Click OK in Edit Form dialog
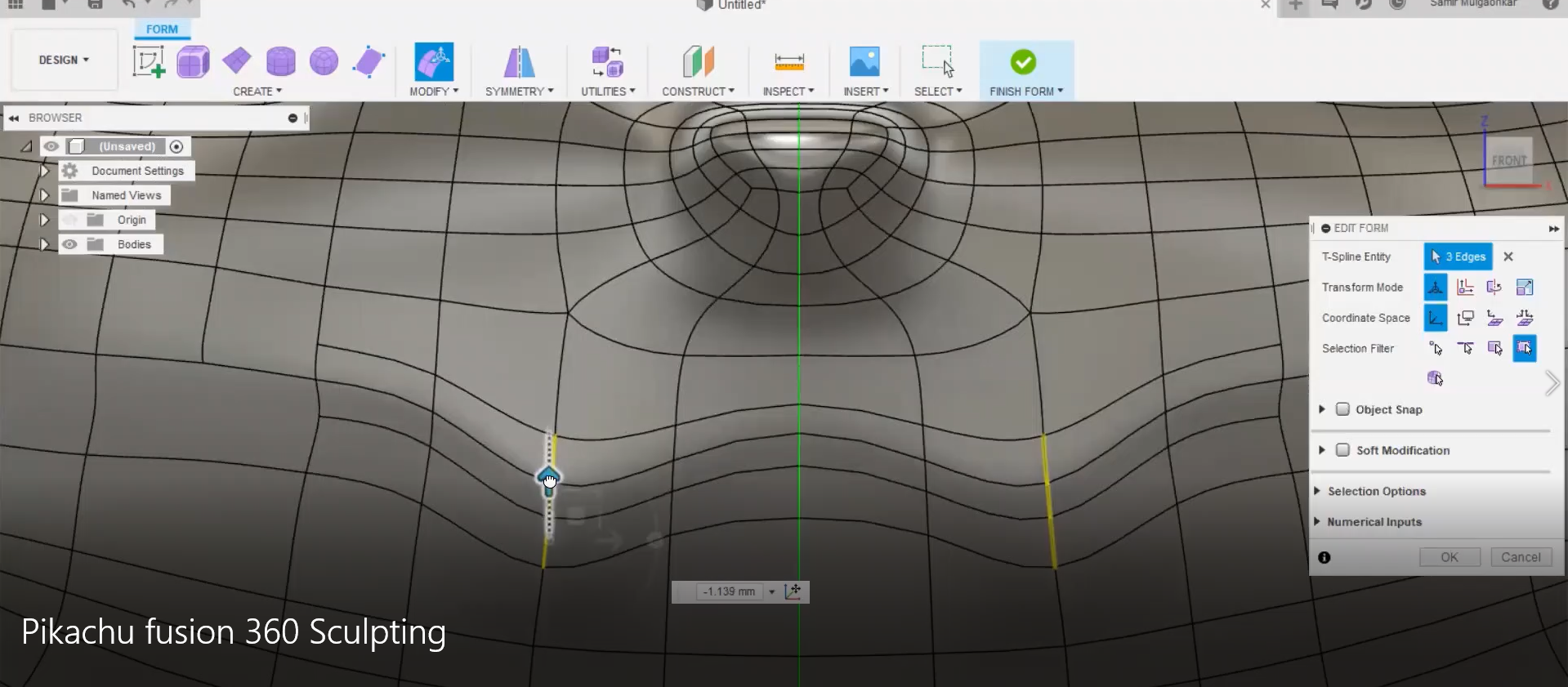1568x687 pixels. click(1450, 557)
